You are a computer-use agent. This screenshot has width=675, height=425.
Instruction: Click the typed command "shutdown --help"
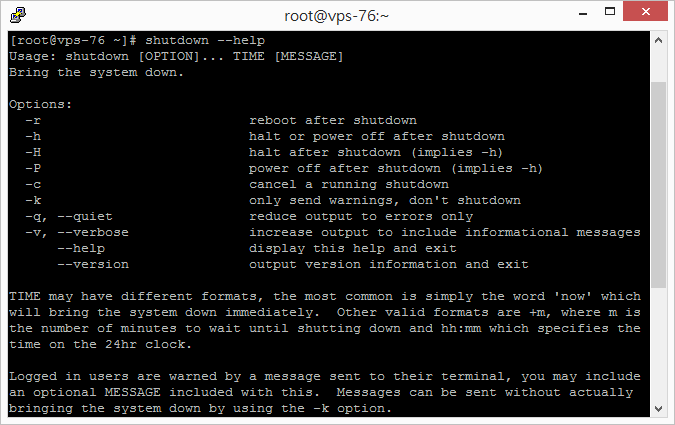point(205,40)
